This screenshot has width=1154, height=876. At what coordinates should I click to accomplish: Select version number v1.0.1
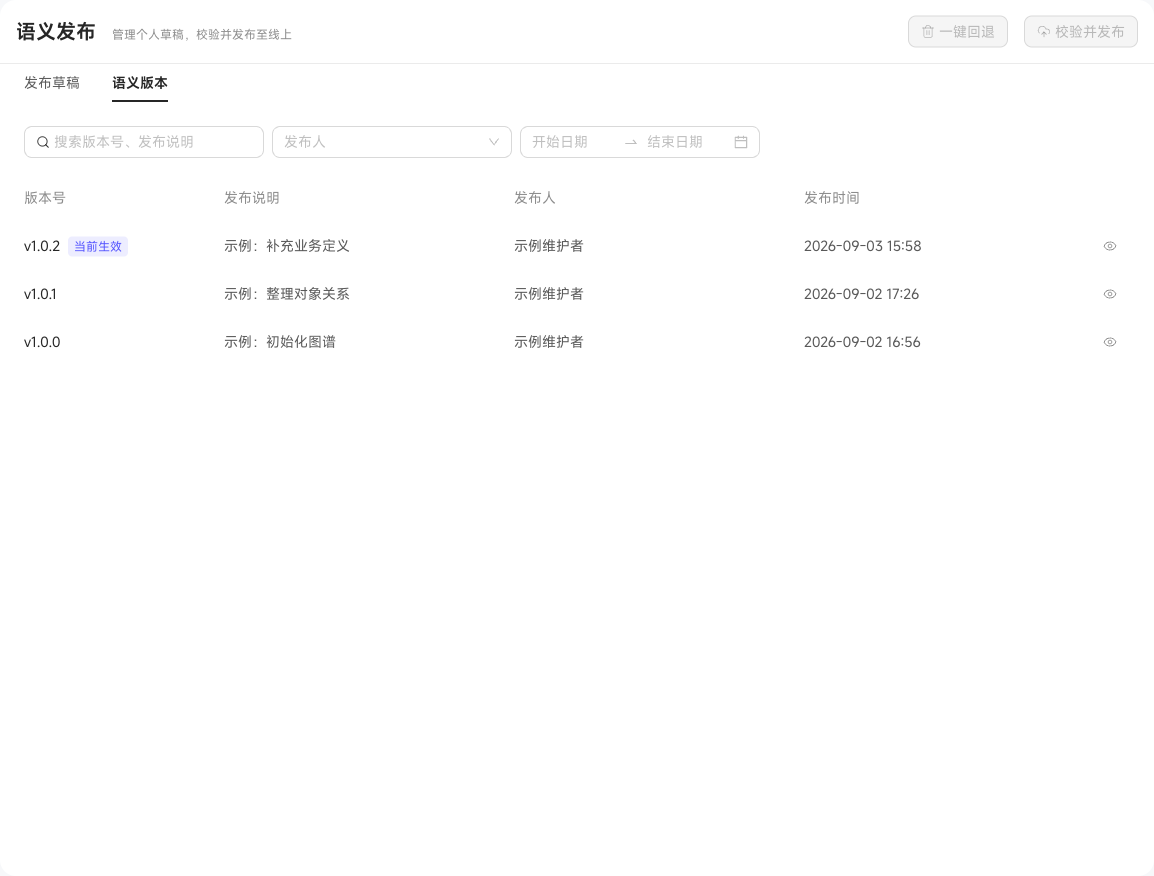click(40, 294)
